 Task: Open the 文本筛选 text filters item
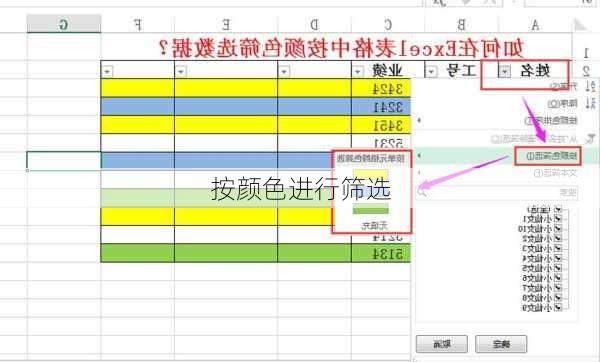[x=555, y=173]
